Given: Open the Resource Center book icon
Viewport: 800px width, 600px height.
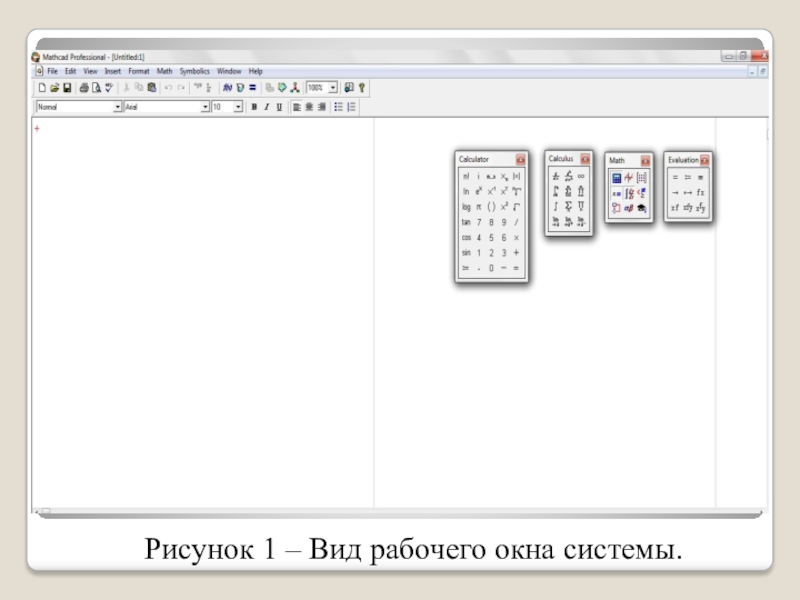Looking at the screenshot, I should [x=349, y=88].
